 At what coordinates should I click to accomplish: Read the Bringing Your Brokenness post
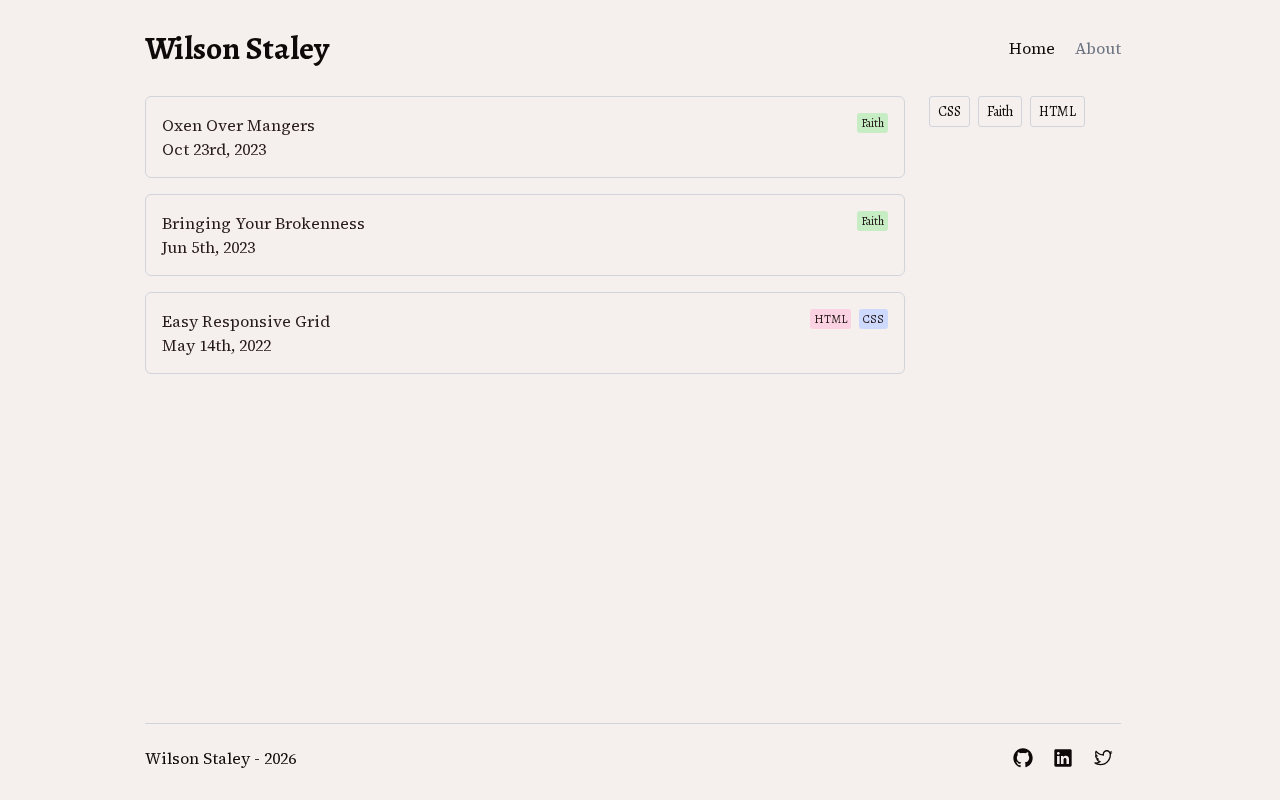coord(263,224)
